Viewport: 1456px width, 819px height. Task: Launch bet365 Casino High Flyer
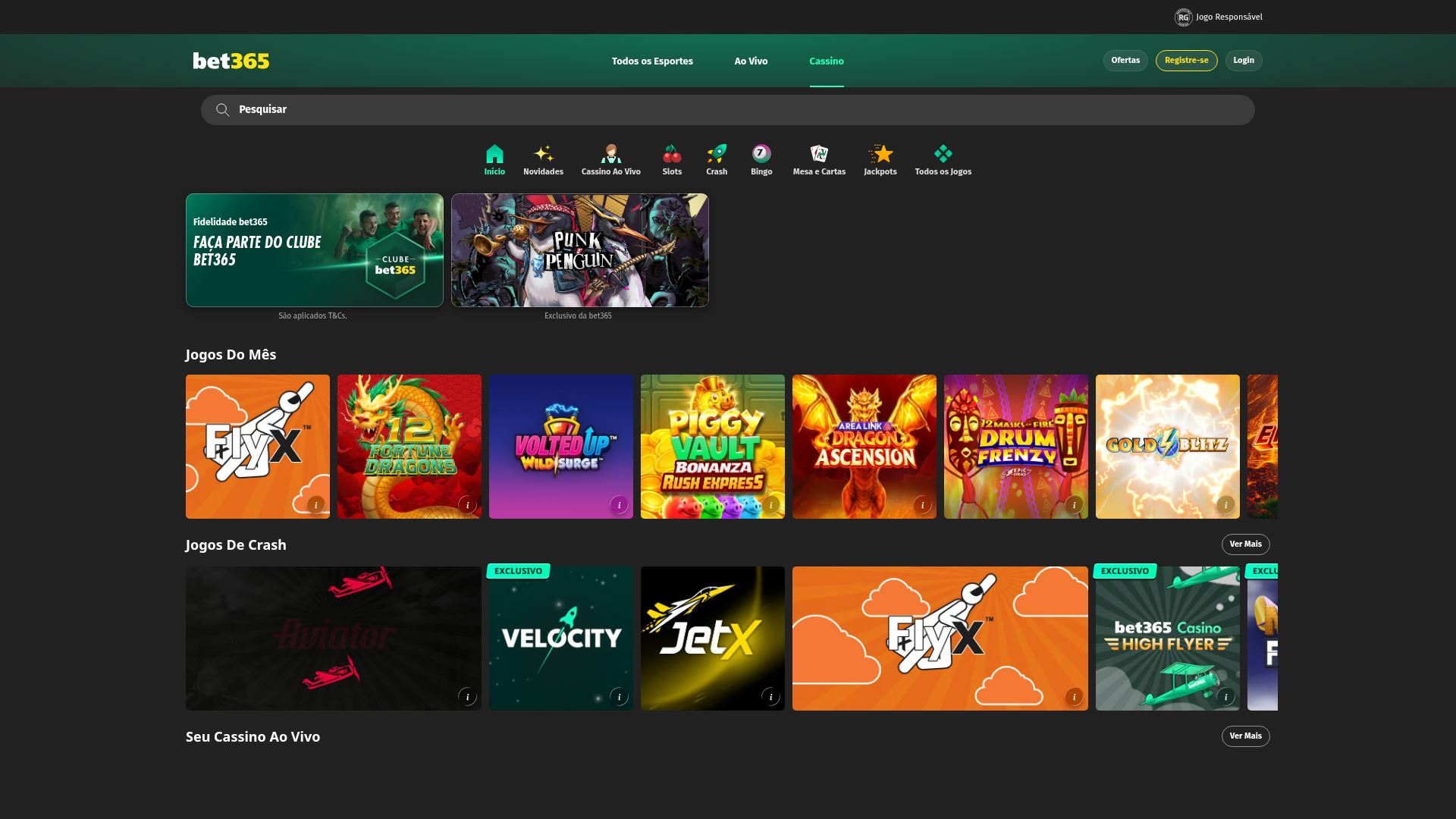[x=1168, y=639]
